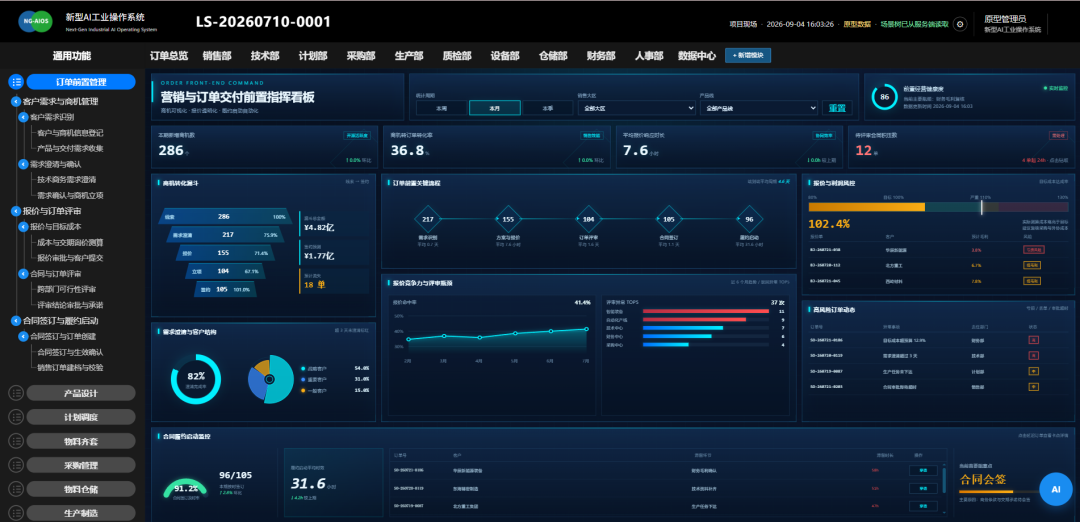Click the 217 node in order flow

428,219
